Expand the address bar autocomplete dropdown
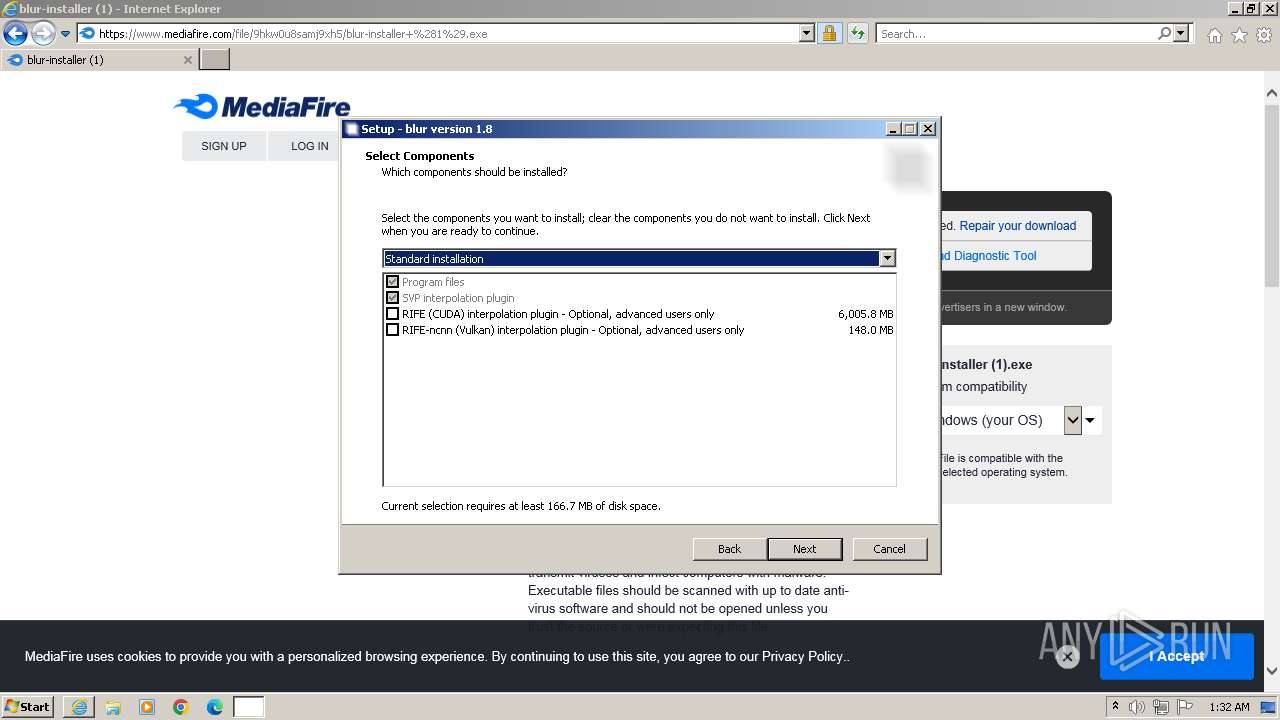This screenshot has width=1280, height=720. (x=807, y=33)
